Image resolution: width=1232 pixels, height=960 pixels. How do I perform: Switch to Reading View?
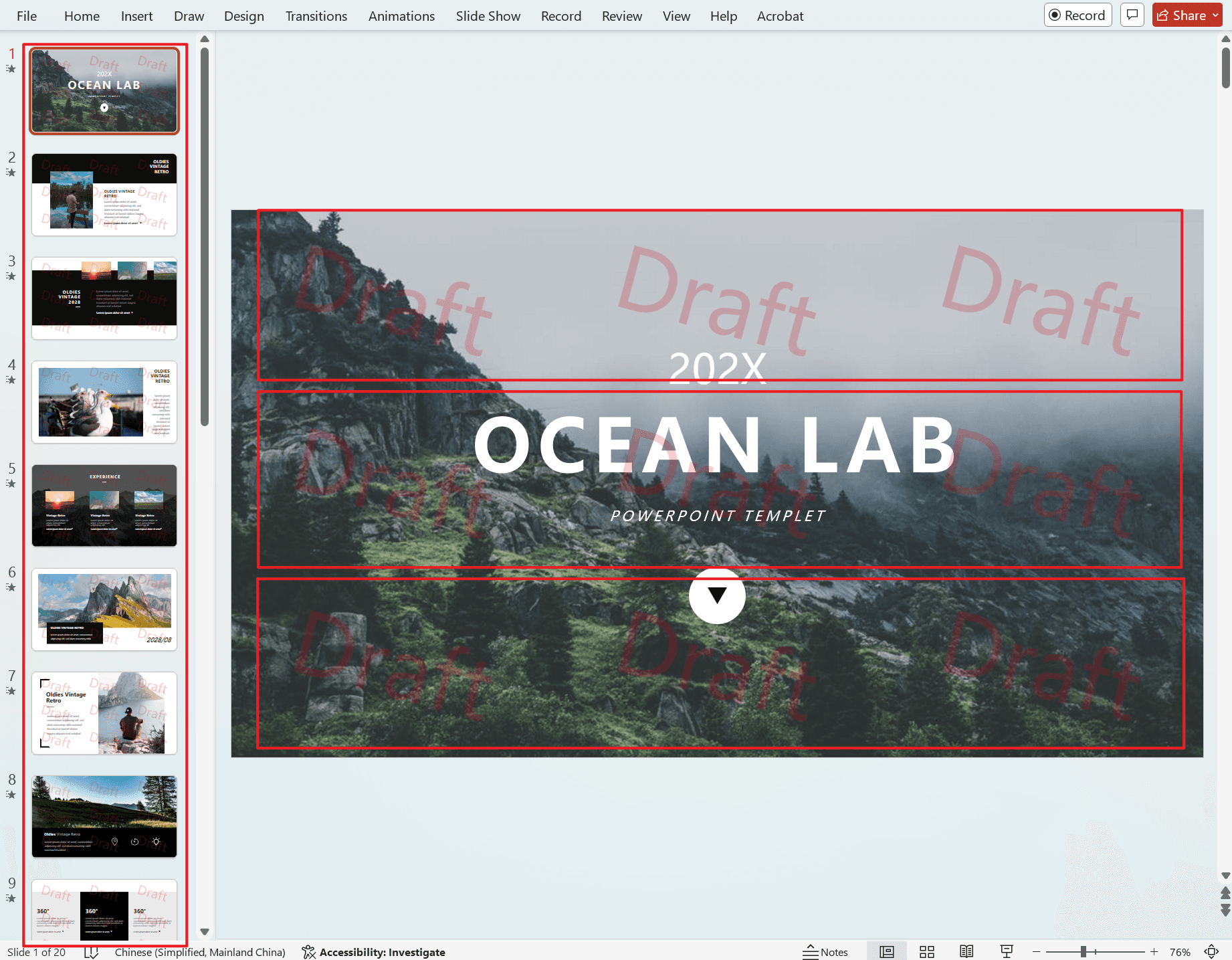pyautogui.click(x=966, y=952)
